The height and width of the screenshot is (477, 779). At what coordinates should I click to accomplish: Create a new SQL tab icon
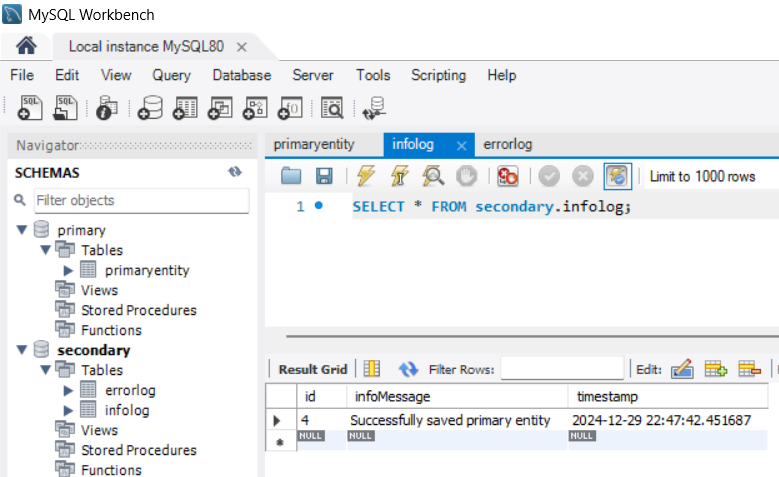tap(30, 108)
